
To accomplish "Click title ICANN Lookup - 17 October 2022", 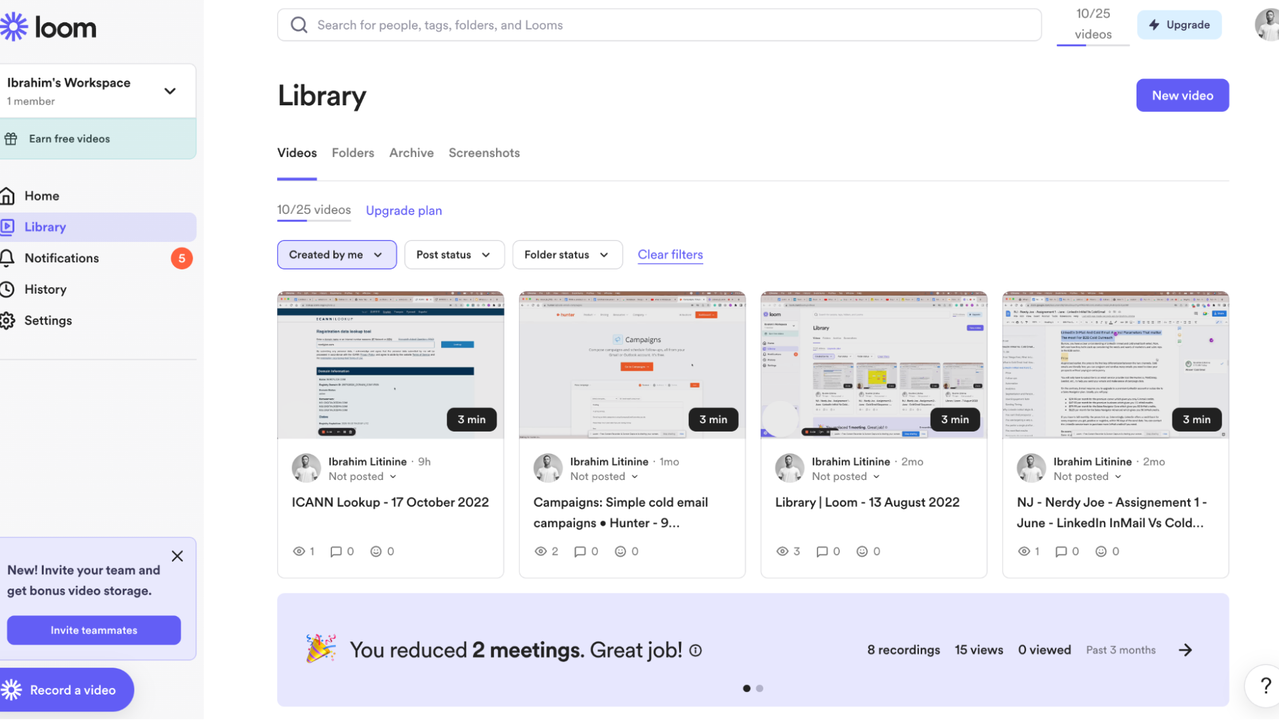I will point(390,502).
